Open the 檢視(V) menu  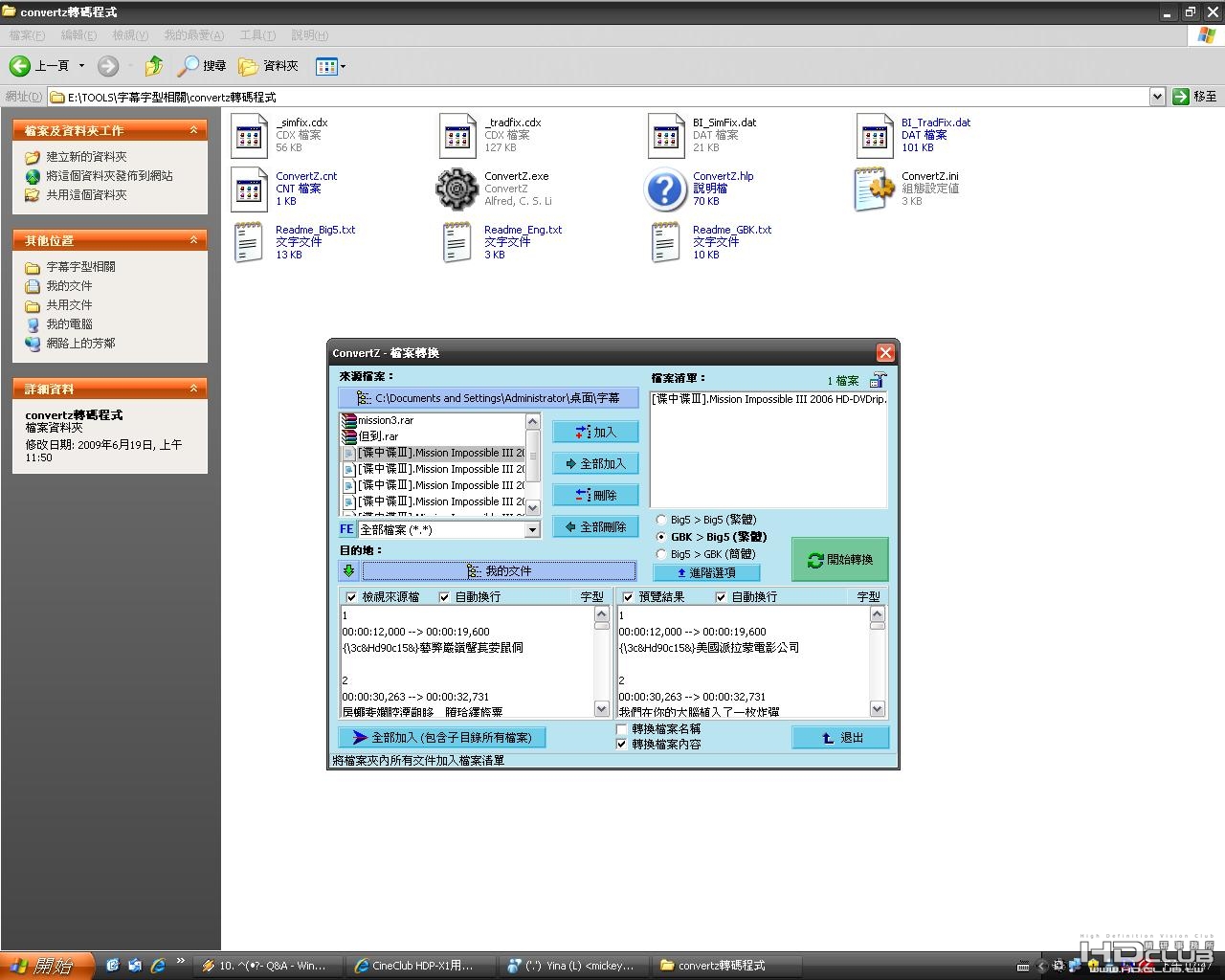130,35
